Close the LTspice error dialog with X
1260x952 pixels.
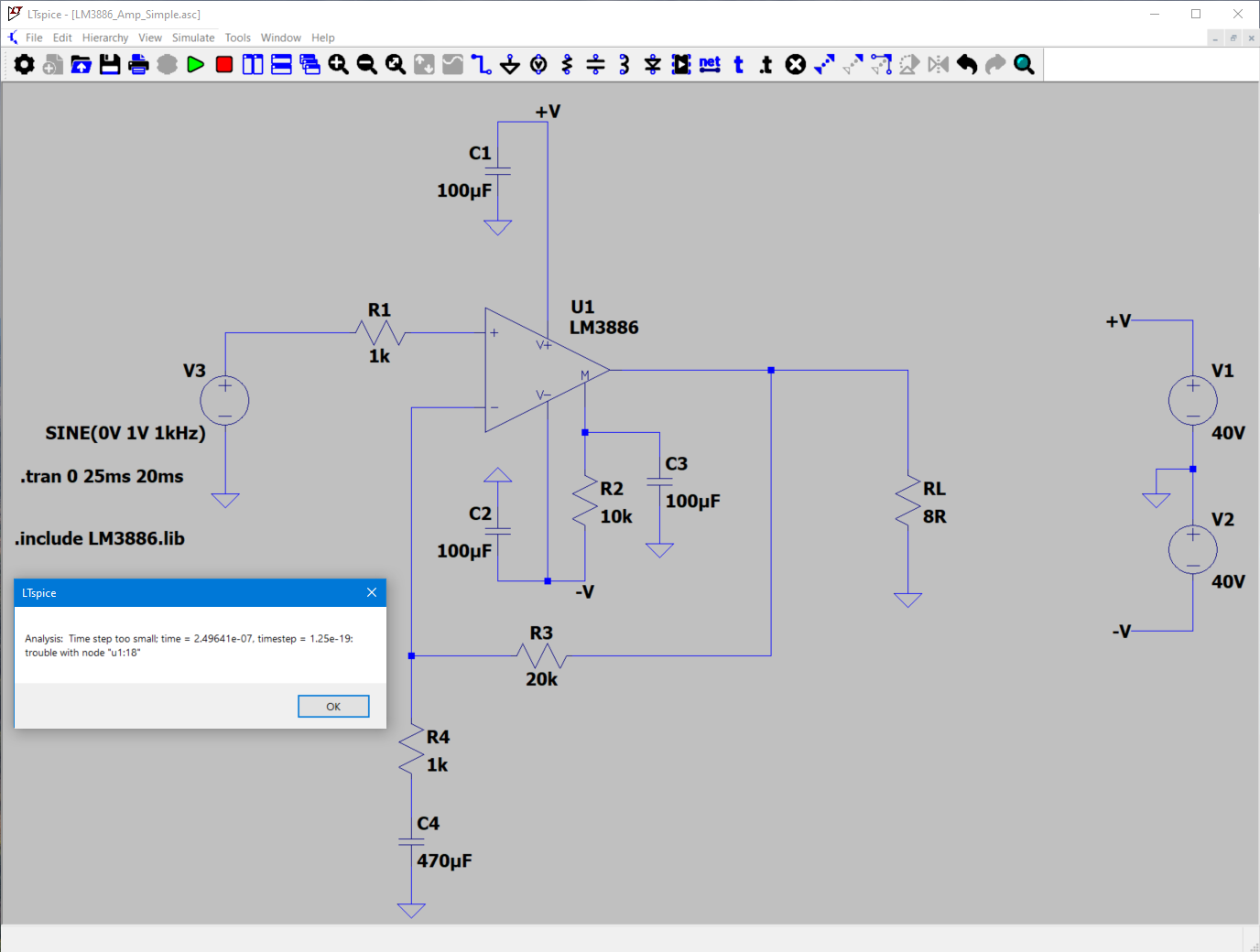point(372,592)
